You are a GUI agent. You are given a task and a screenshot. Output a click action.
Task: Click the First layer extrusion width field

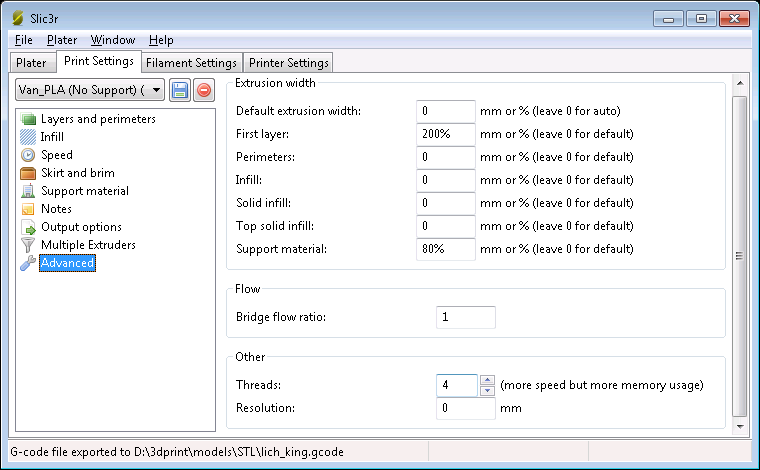(x=445, y=134)
